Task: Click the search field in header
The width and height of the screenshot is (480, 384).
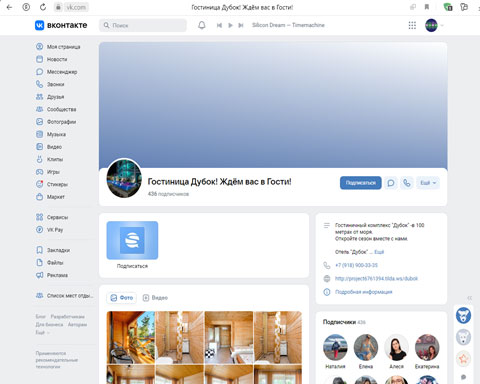Action: pos(143,25)
